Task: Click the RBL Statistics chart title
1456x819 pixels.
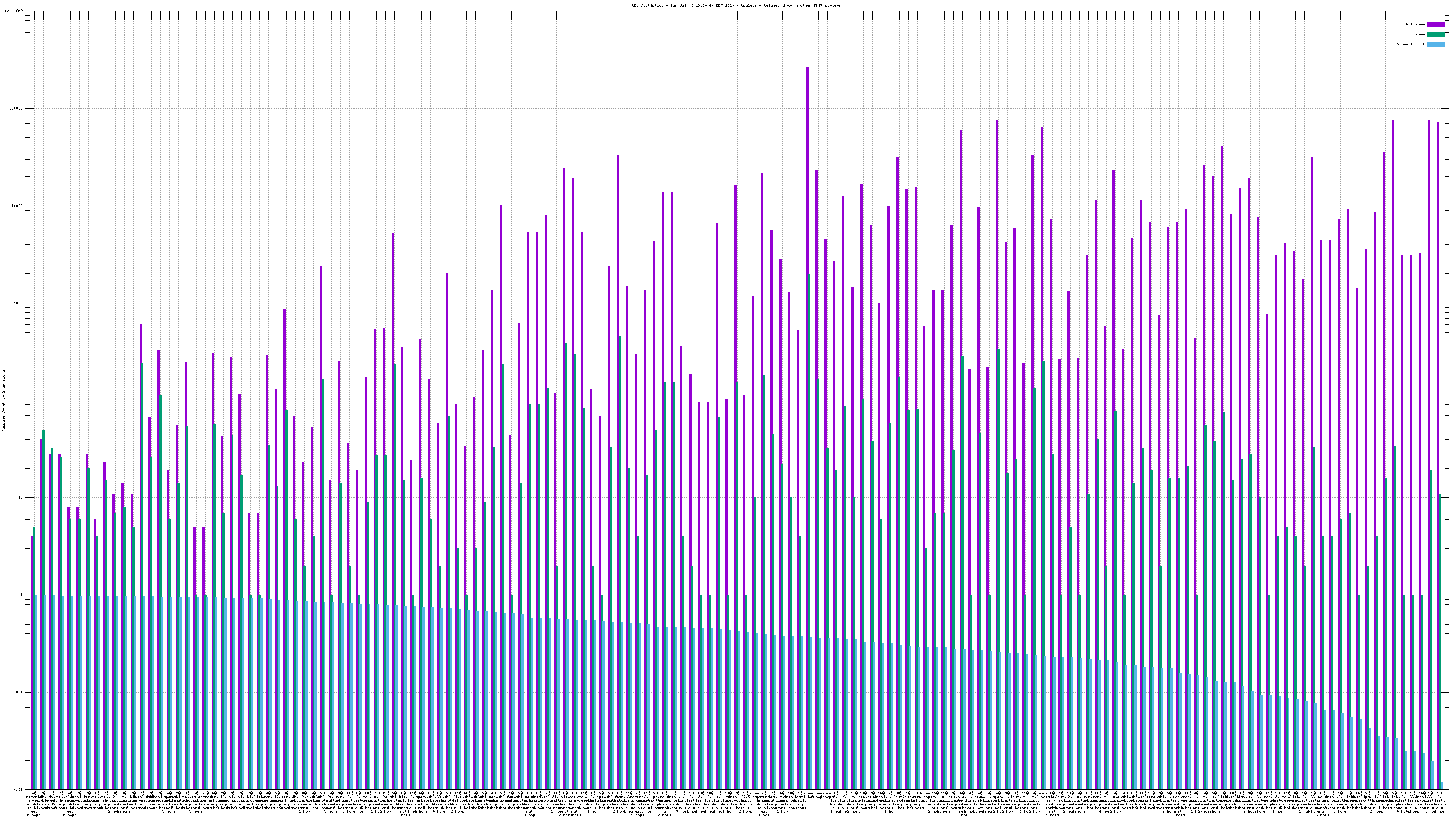Action: (736, 5)
